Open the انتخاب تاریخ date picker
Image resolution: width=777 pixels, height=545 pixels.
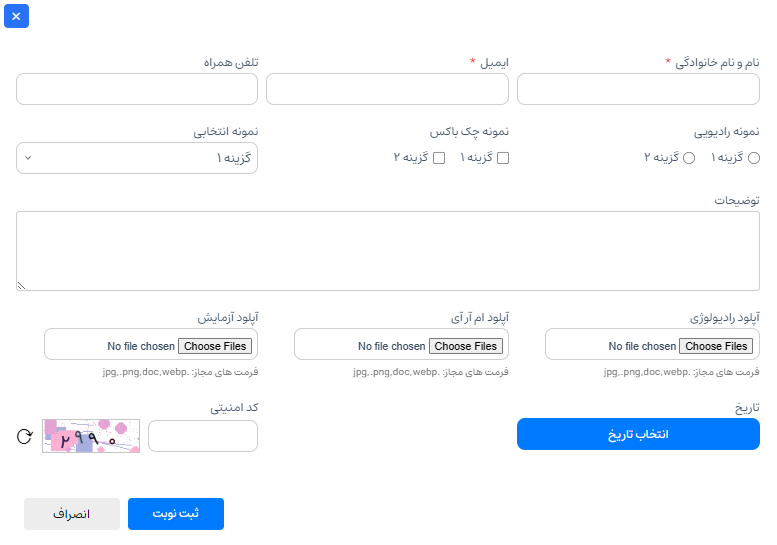638,434
